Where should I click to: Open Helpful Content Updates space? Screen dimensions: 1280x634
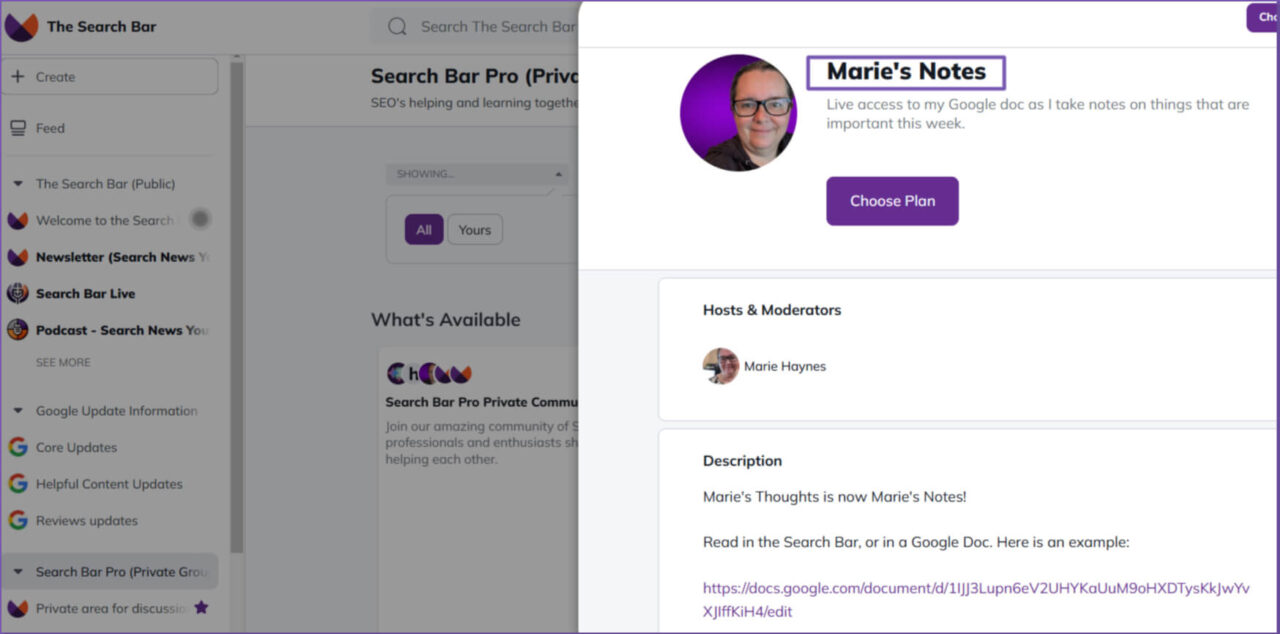(109, 484)
